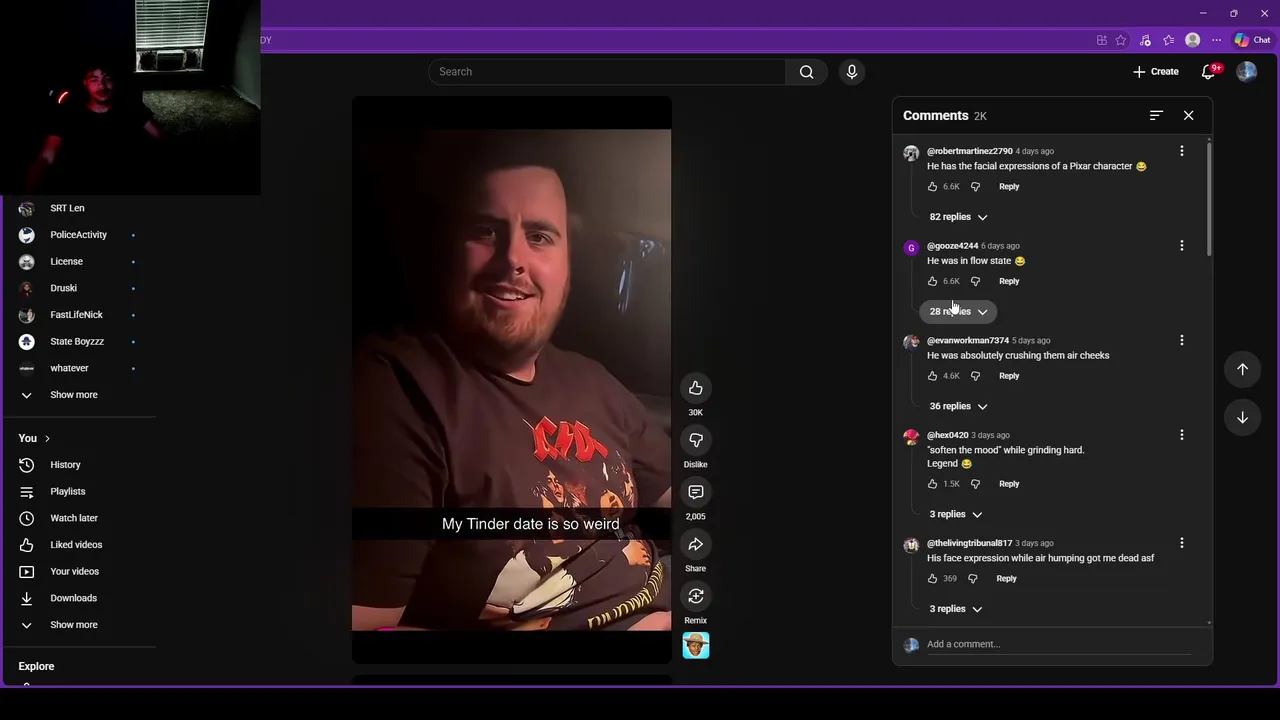Image resolution: width=1280 pixels, height=720 pixels.
Task: Dislike hex0420's comment
Action: 975,484
